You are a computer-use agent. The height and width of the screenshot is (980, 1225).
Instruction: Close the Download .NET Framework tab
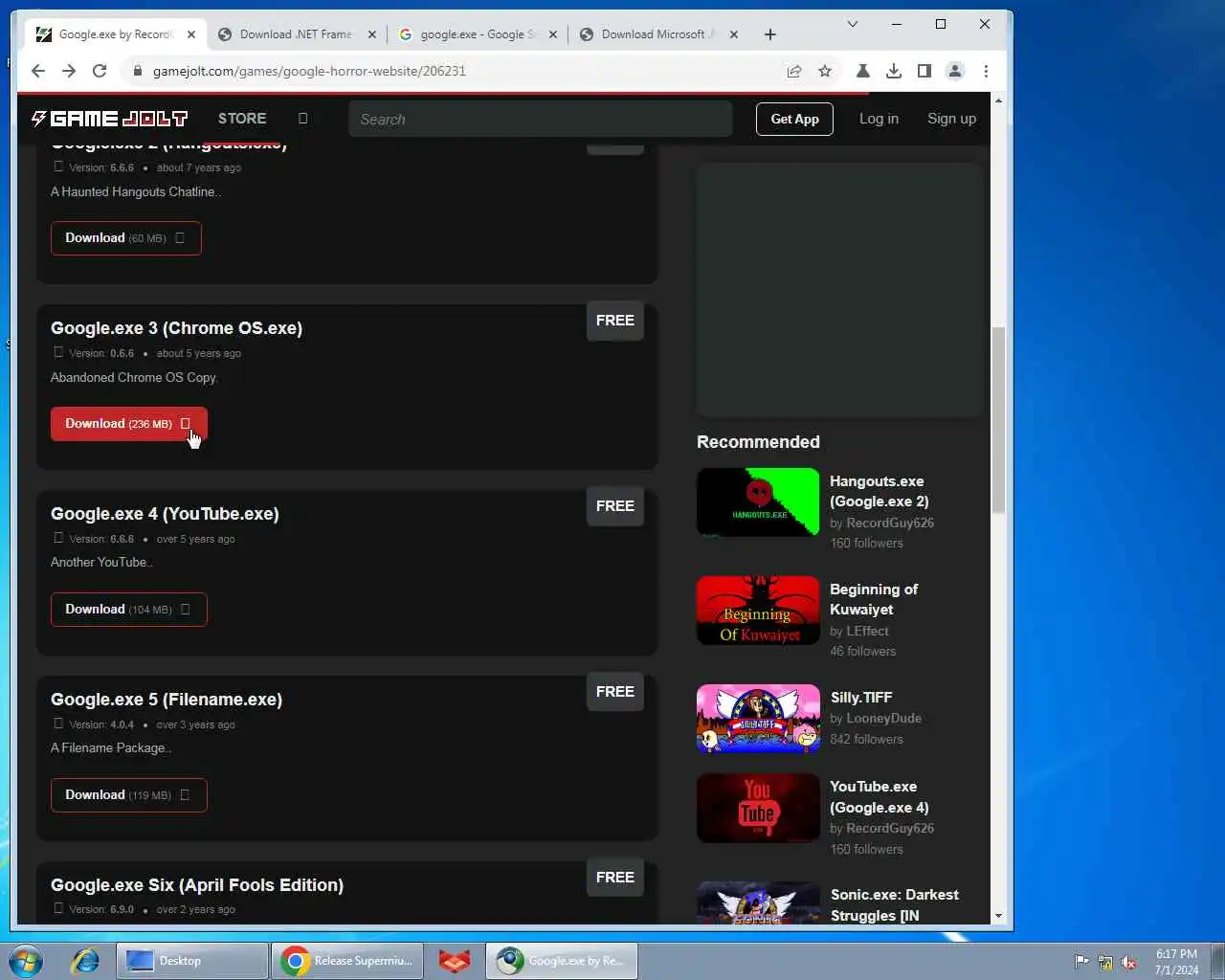372,34
